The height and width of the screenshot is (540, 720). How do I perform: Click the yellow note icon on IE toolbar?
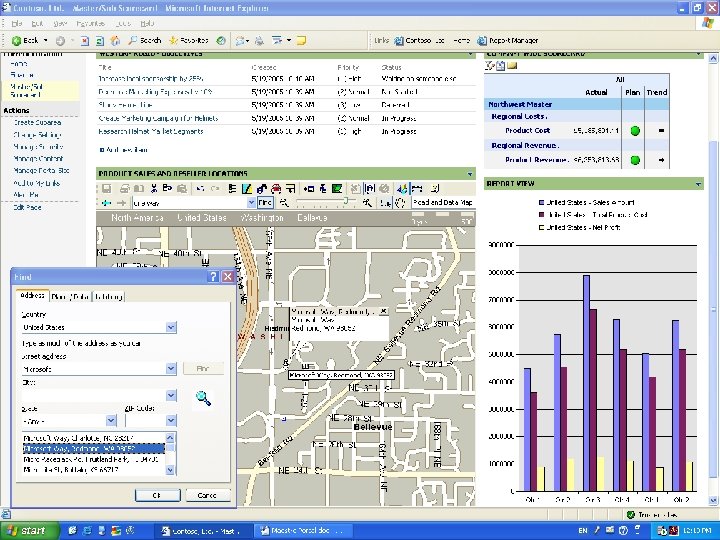(301, 41)
